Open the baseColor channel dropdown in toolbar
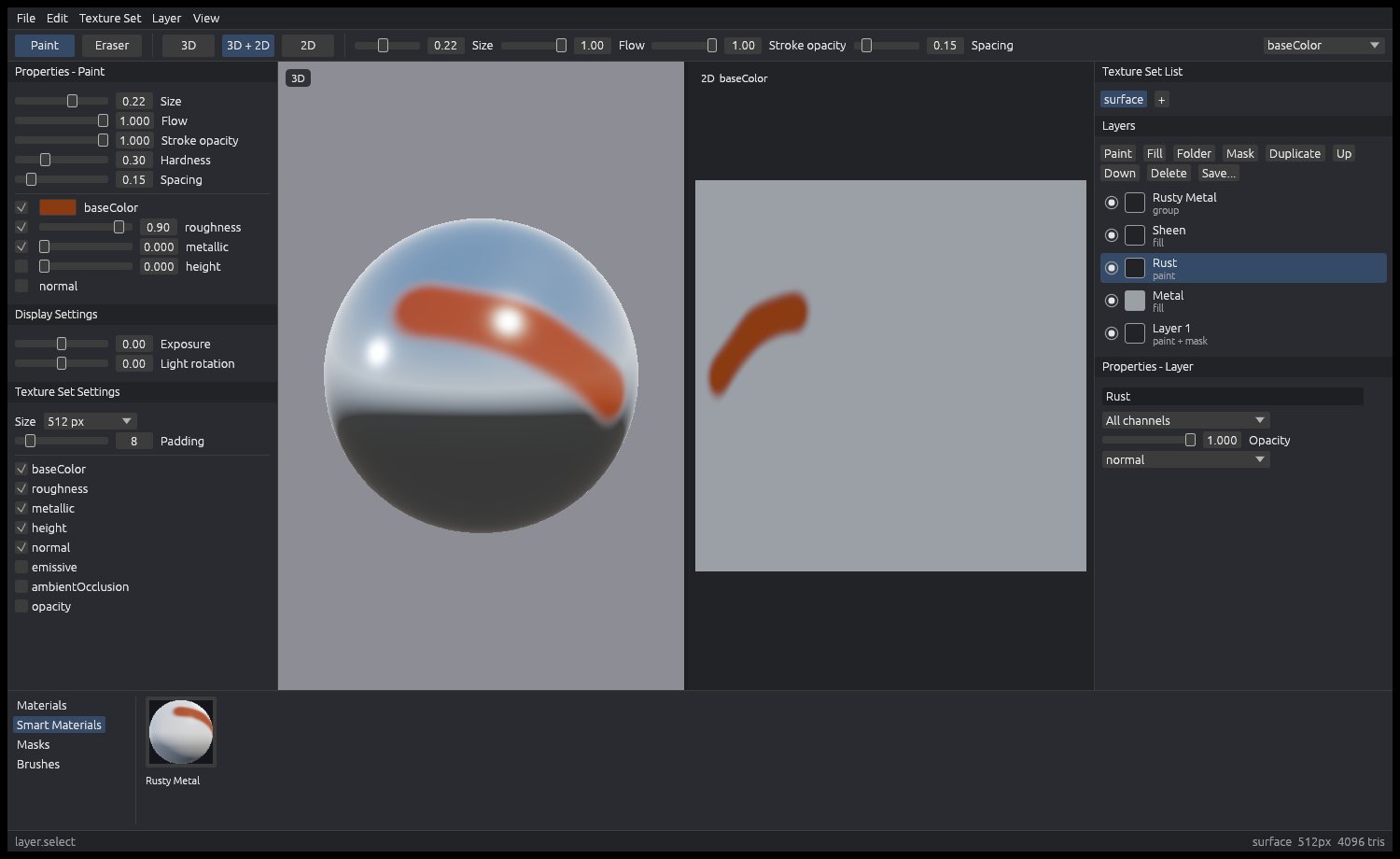This screenshot has height=859, width=1400. pos(1323,45)
